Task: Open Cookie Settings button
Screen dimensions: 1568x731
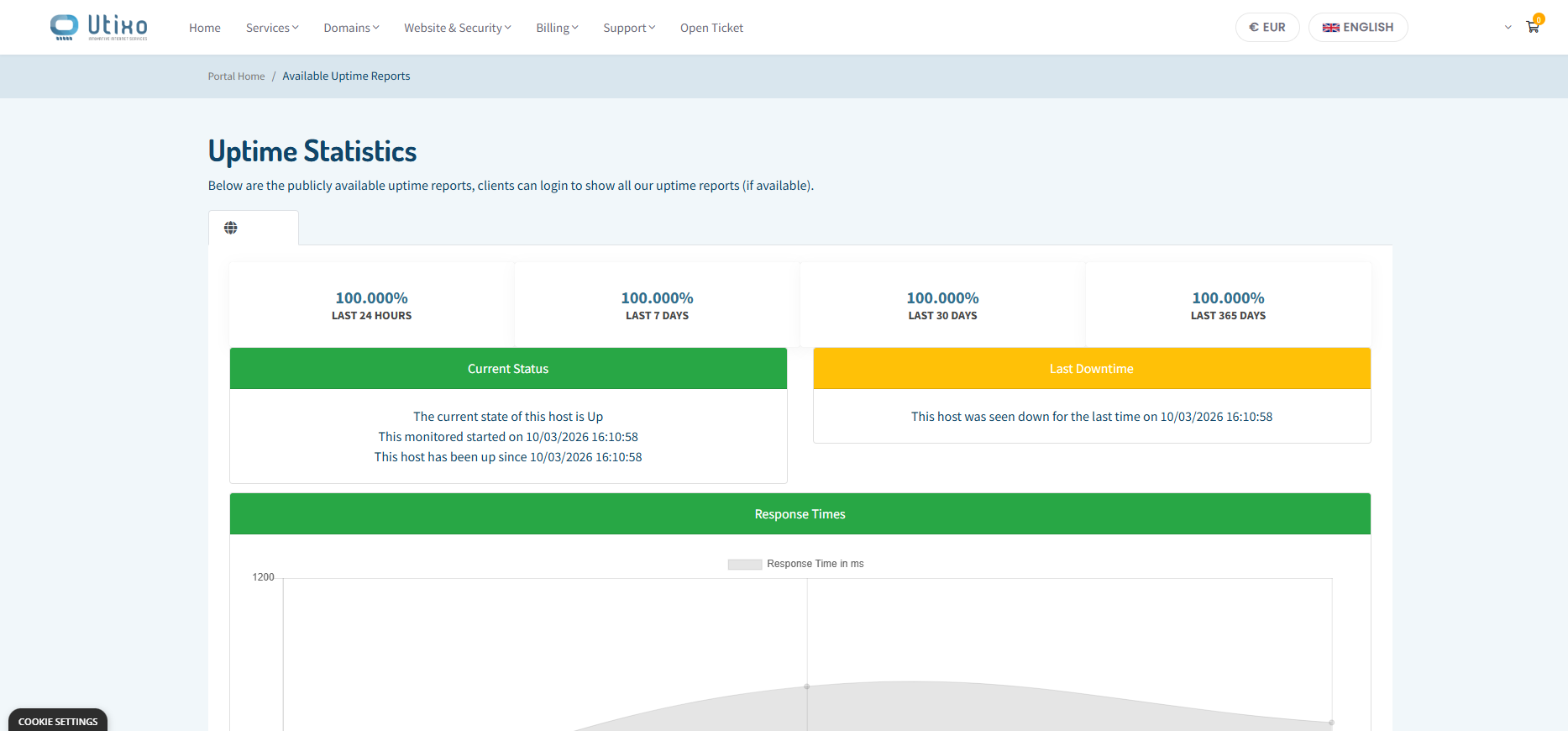Action: (x=58, y=721)
